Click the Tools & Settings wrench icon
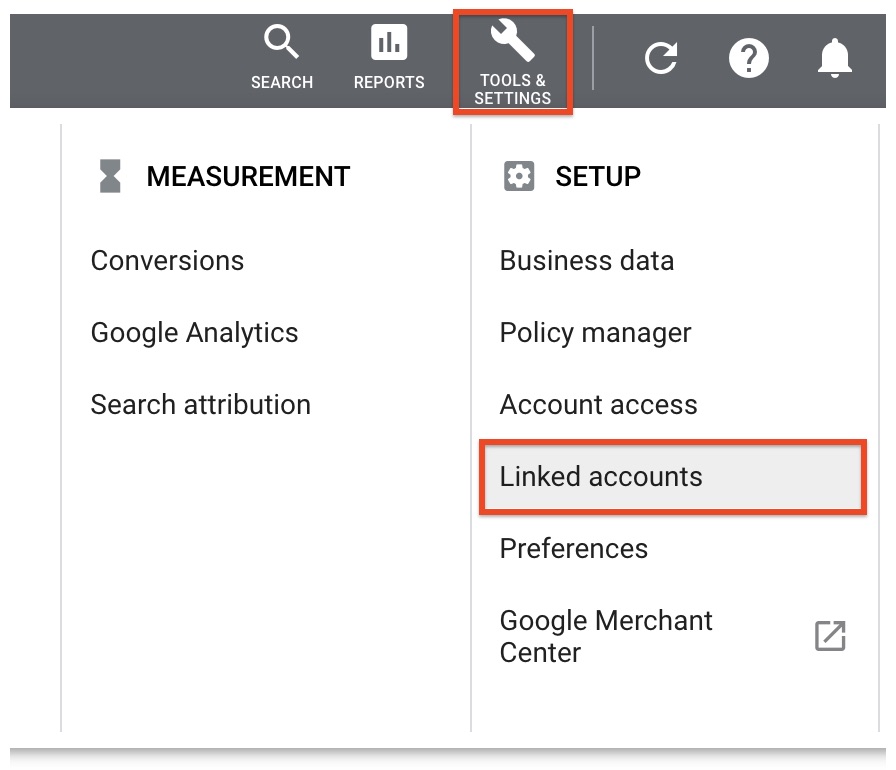The image size is (896, 770). (x=513, y=40)
